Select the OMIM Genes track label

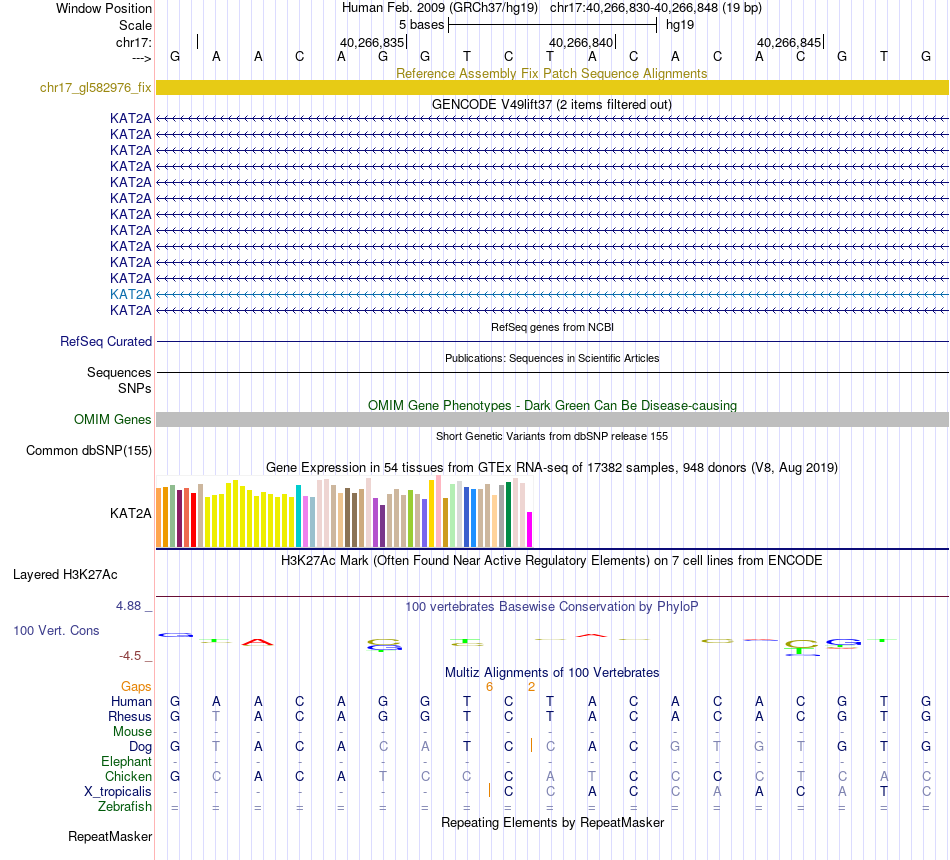coord(113,419)
